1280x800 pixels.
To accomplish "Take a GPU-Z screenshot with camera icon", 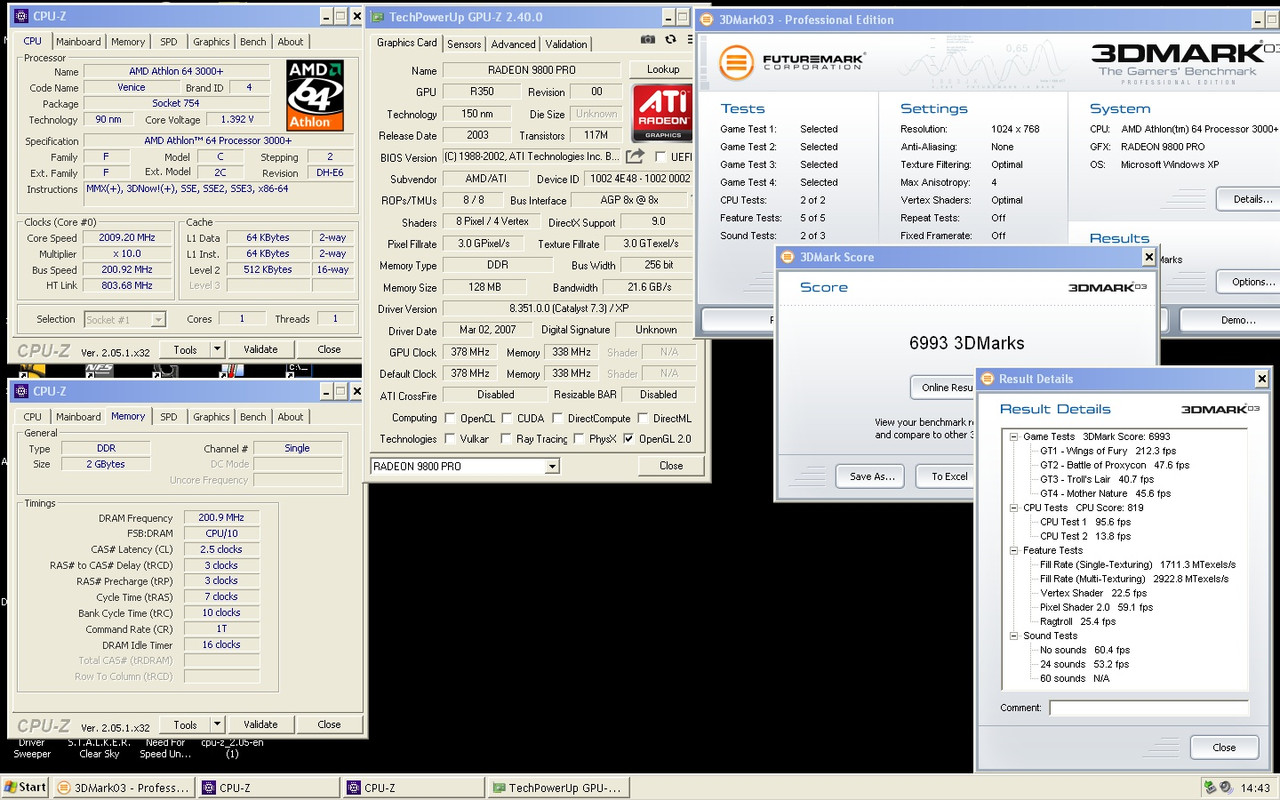I will [x=648, y=39].
